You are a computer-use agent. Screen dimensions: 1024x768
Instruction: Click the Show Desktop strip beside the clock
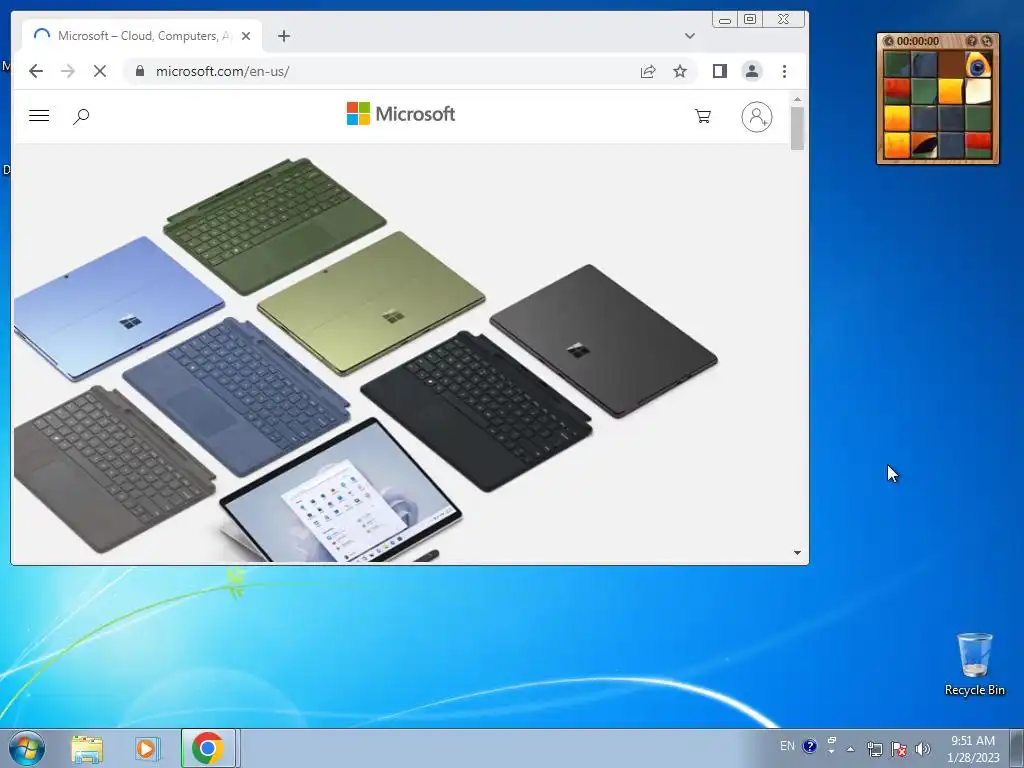click(1017, 748)
